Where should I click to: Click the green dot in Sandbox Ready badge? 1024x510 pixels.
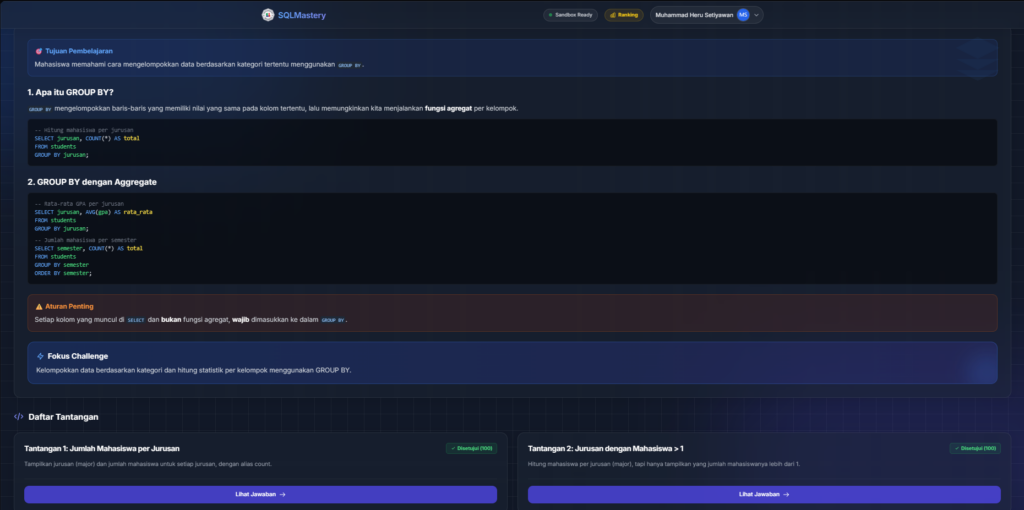click(x=550, y=15)
